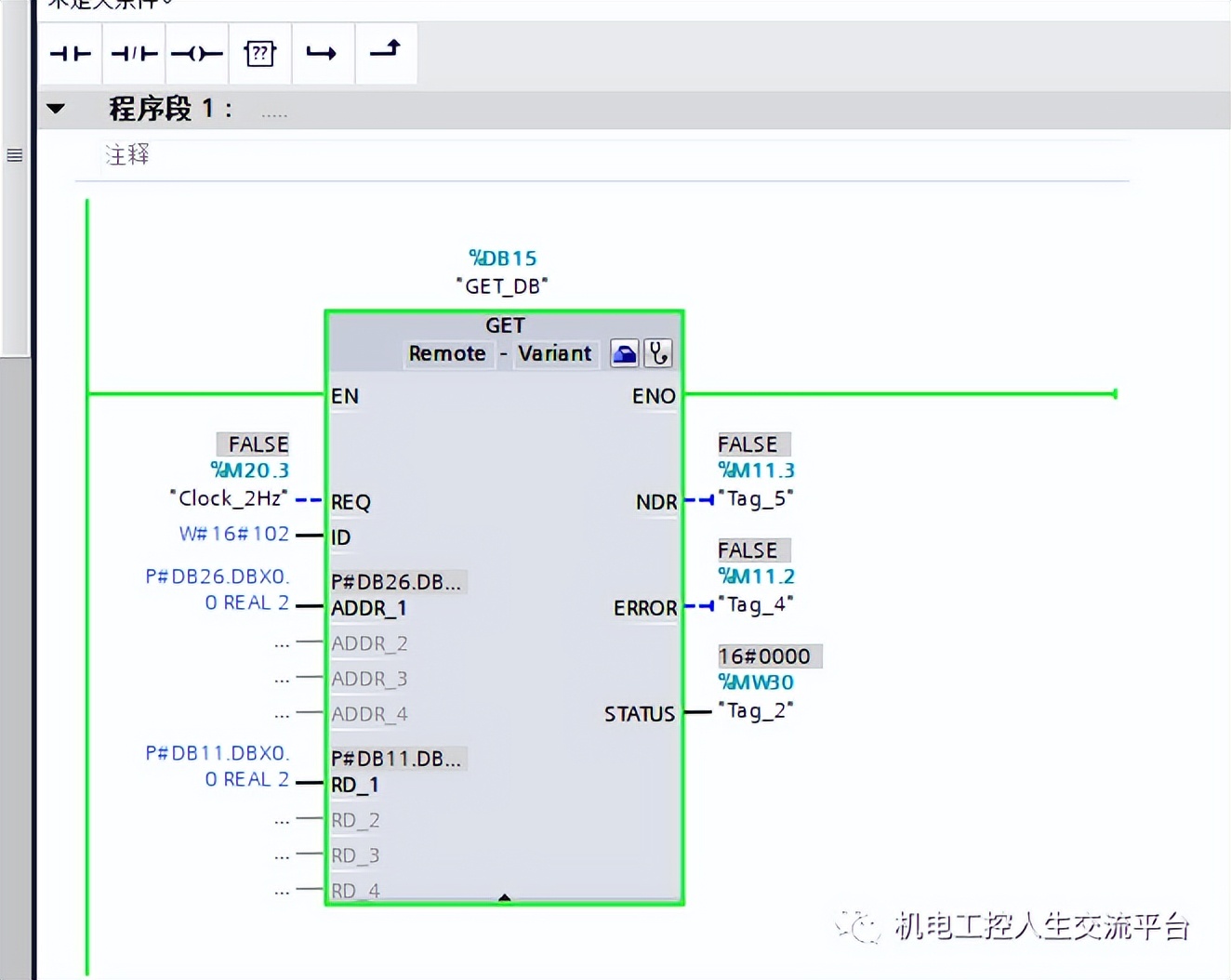Select the normally open contact icon

point(70,53)
